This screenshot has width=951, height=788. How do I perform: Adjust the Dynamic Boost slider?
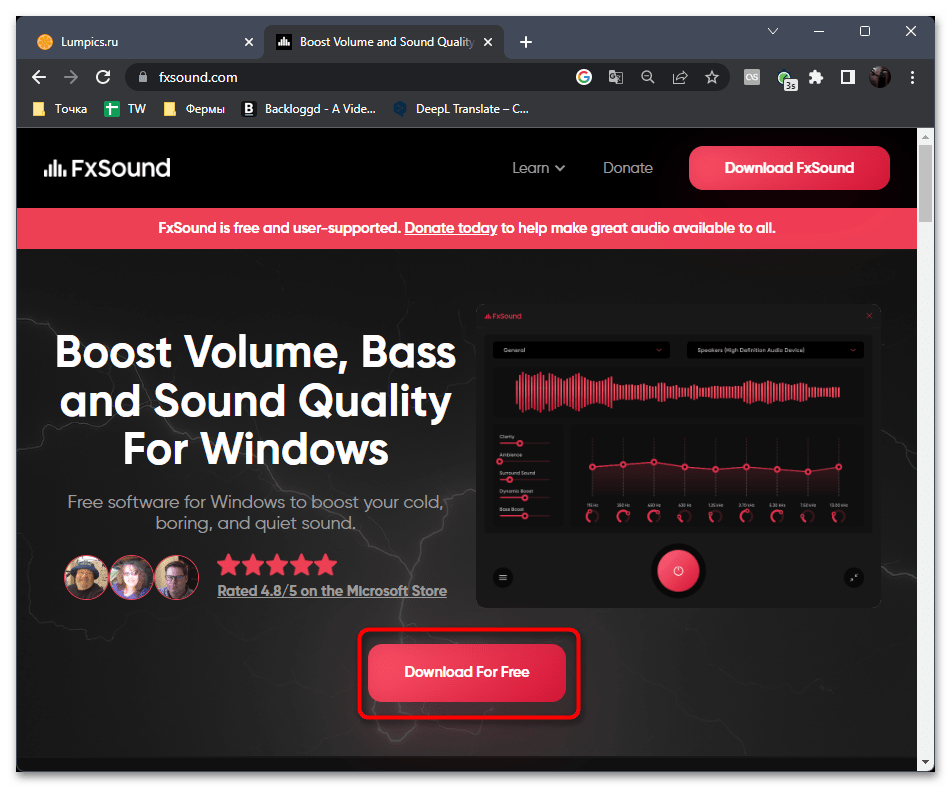524,497
